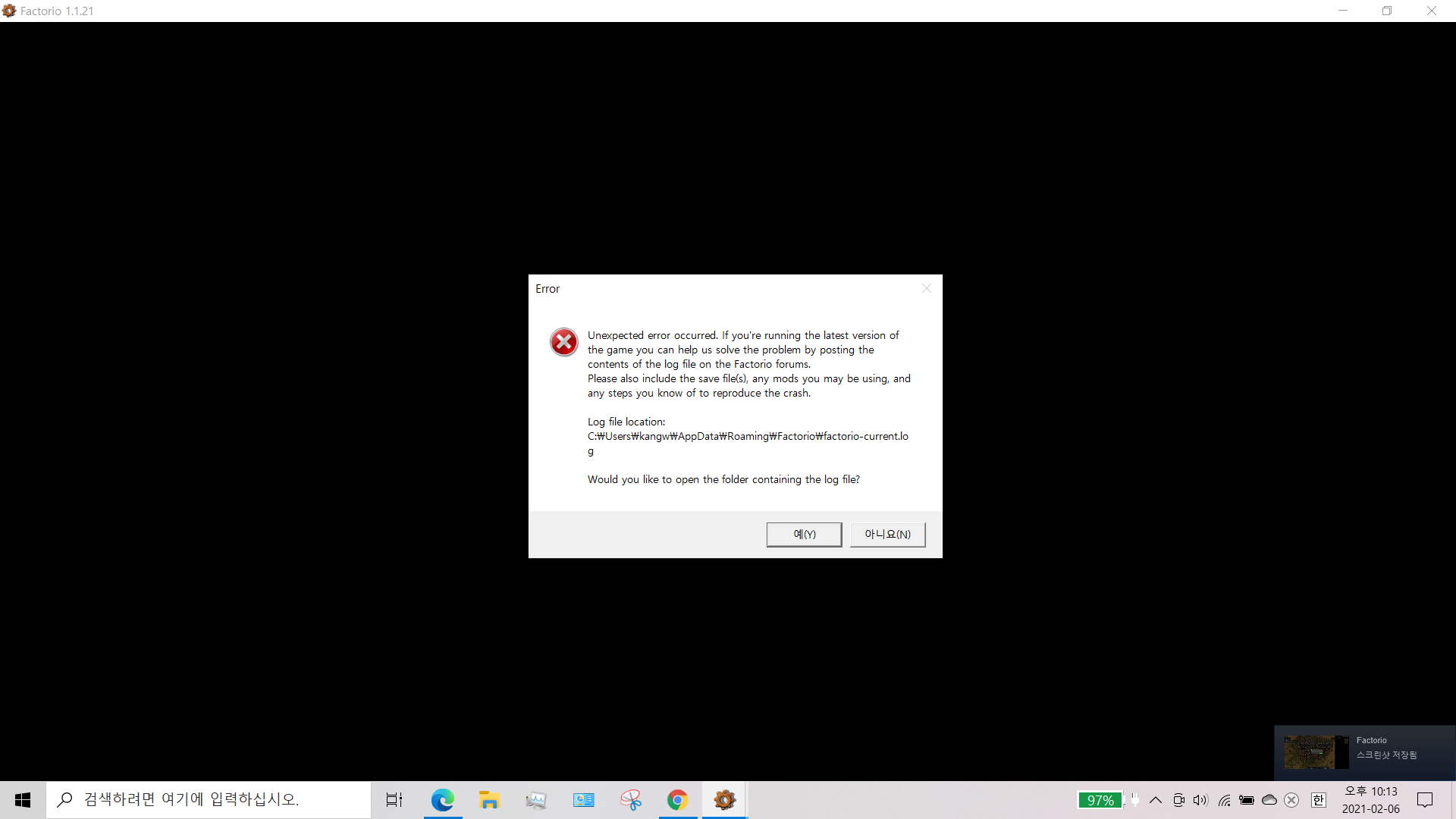The height and width of the screenshot is (819, 1456).
Task: Click the Factorio screenshot saved notification thumbnail
Action: pyautogui.click(x=1316, y=752)
